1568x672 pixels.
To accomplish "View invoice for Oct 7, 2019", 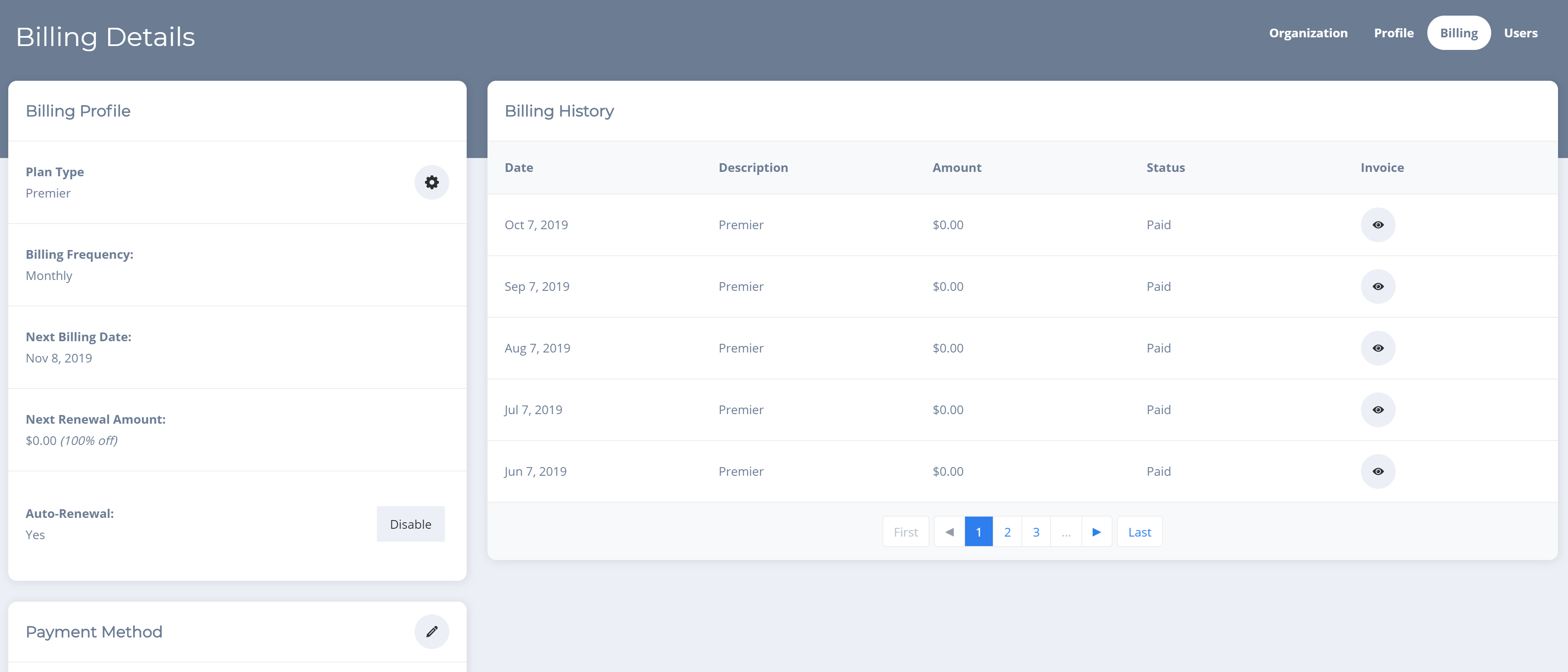I will click(1377, 224).
